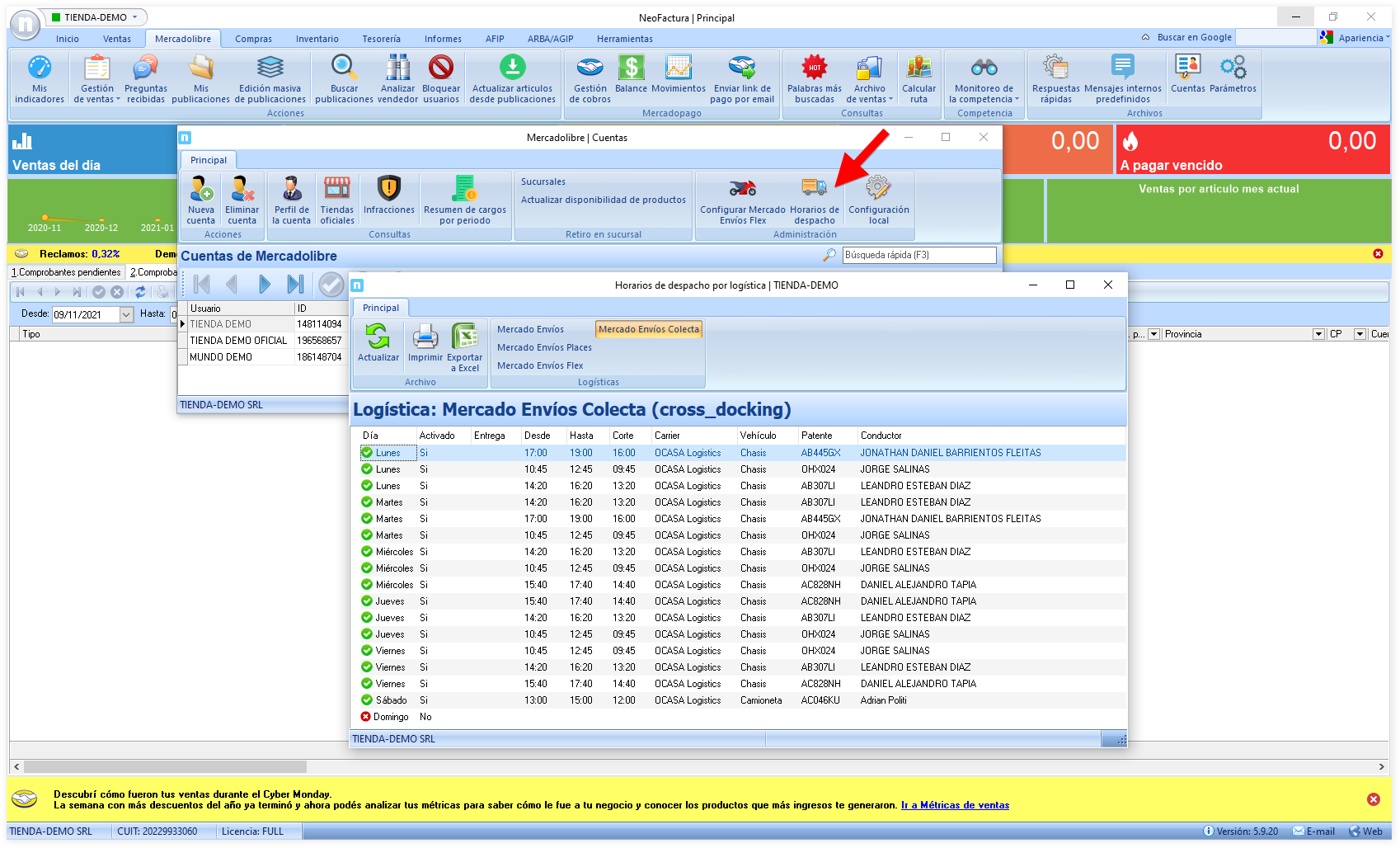The width and height of the screenshot is (1400, 848).
Task: Click Actualizar disponibilidad de productos
Action: point(603,200)
